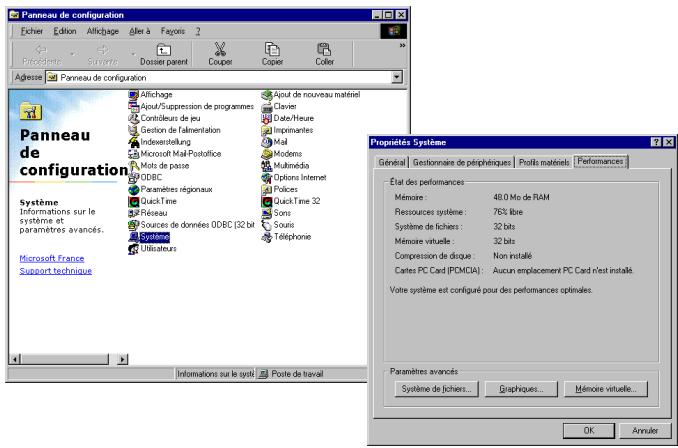Open the Favoris menu
Image resolution: width=678 pixels, height=448 pixels.
pyautogui.click(x=173, y=31)
